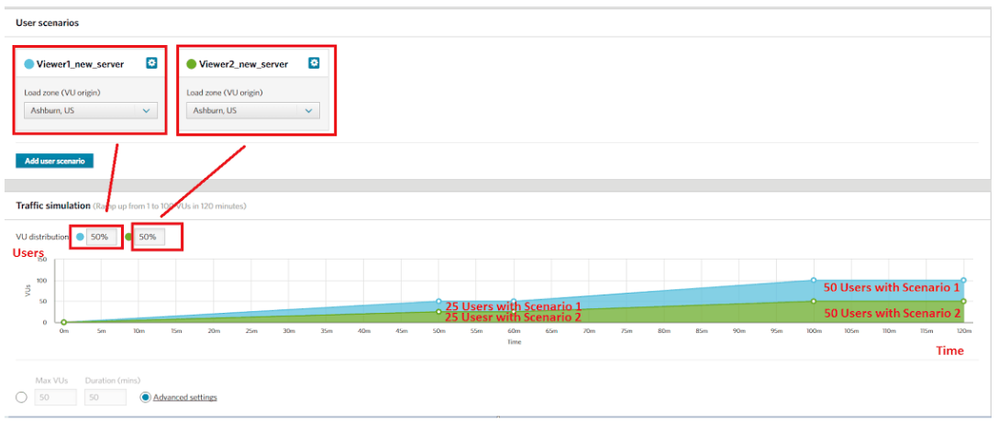Select blue chart point at 100m

(x=813, y=280)
